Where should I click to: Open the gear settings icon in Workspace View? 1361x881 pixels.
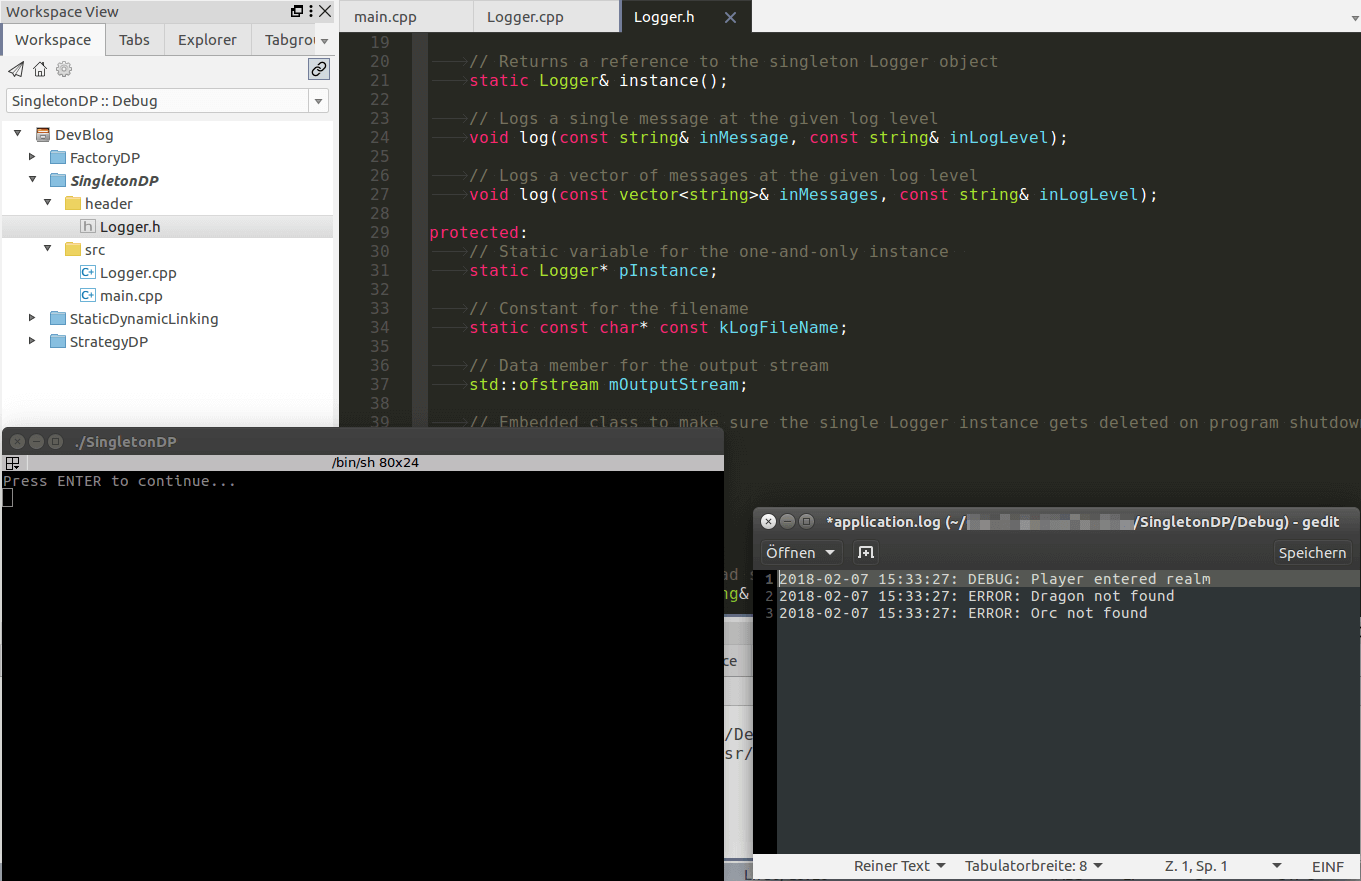[x=64, y=69]
